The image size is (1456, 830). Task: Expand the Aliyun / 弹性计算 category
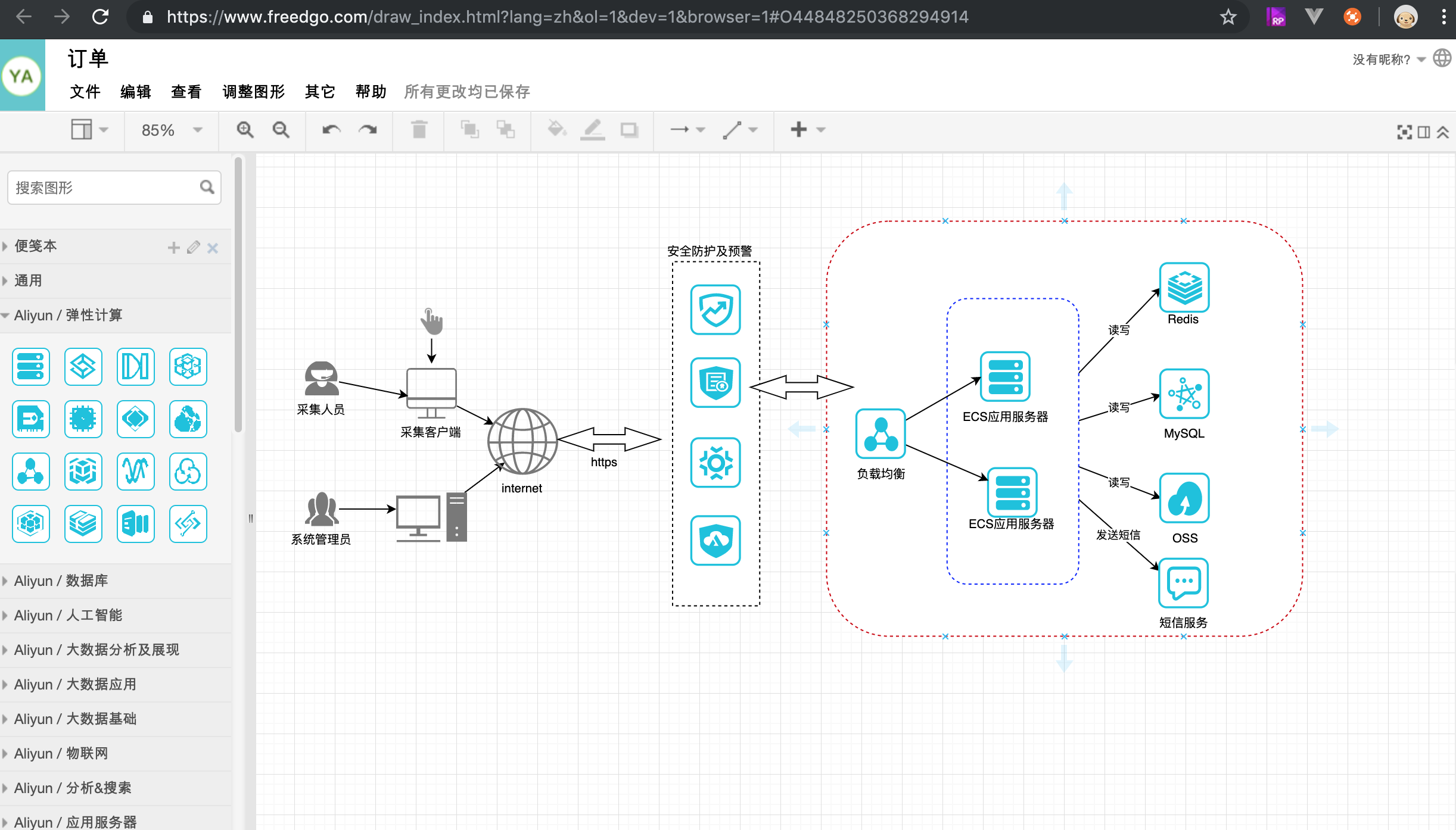point(69,315)
